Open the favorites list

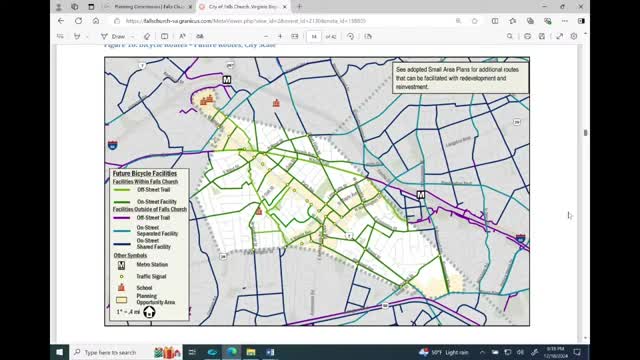pos(513,21)
